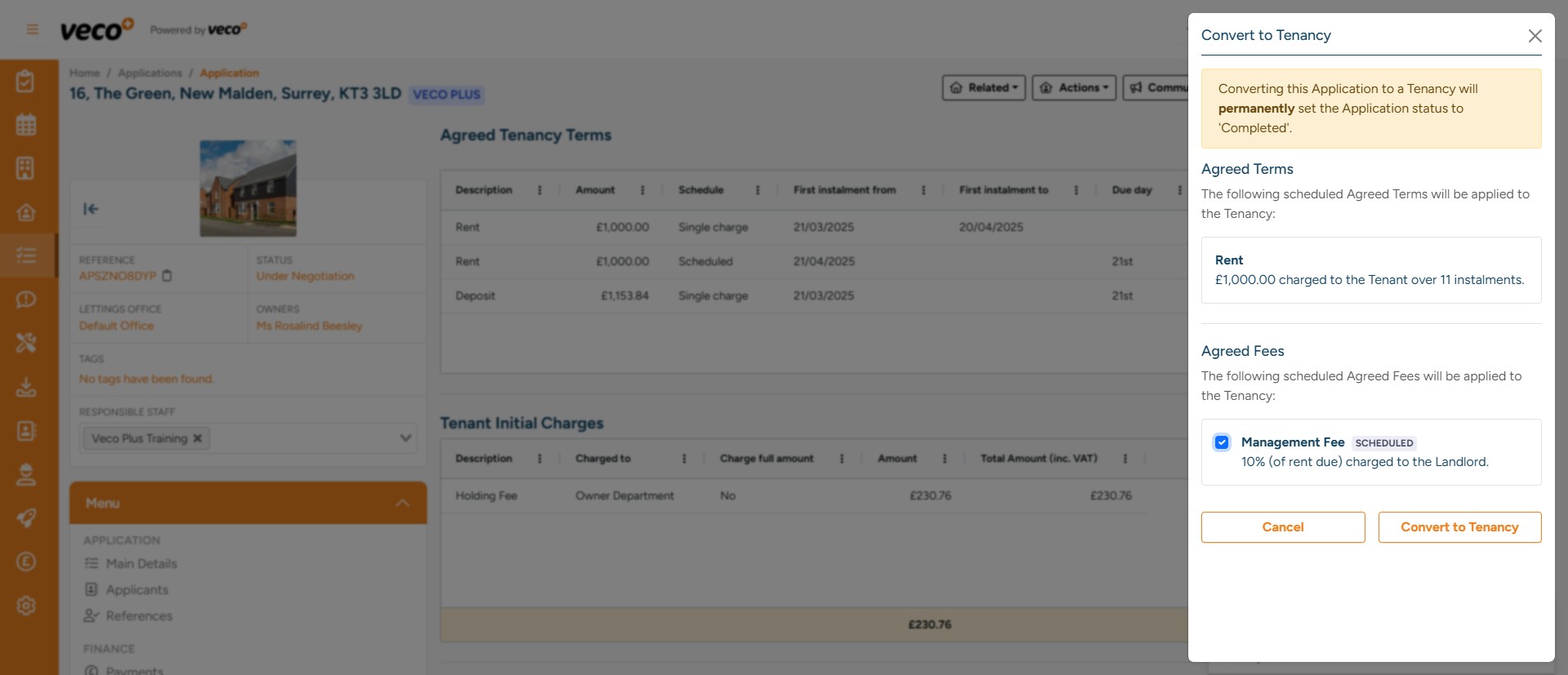Image resolution: width=1568 pixels, height=675 pixels.
Task: Open Amount column options in Agreed Tenancy Terms
Action: (643, 190)
